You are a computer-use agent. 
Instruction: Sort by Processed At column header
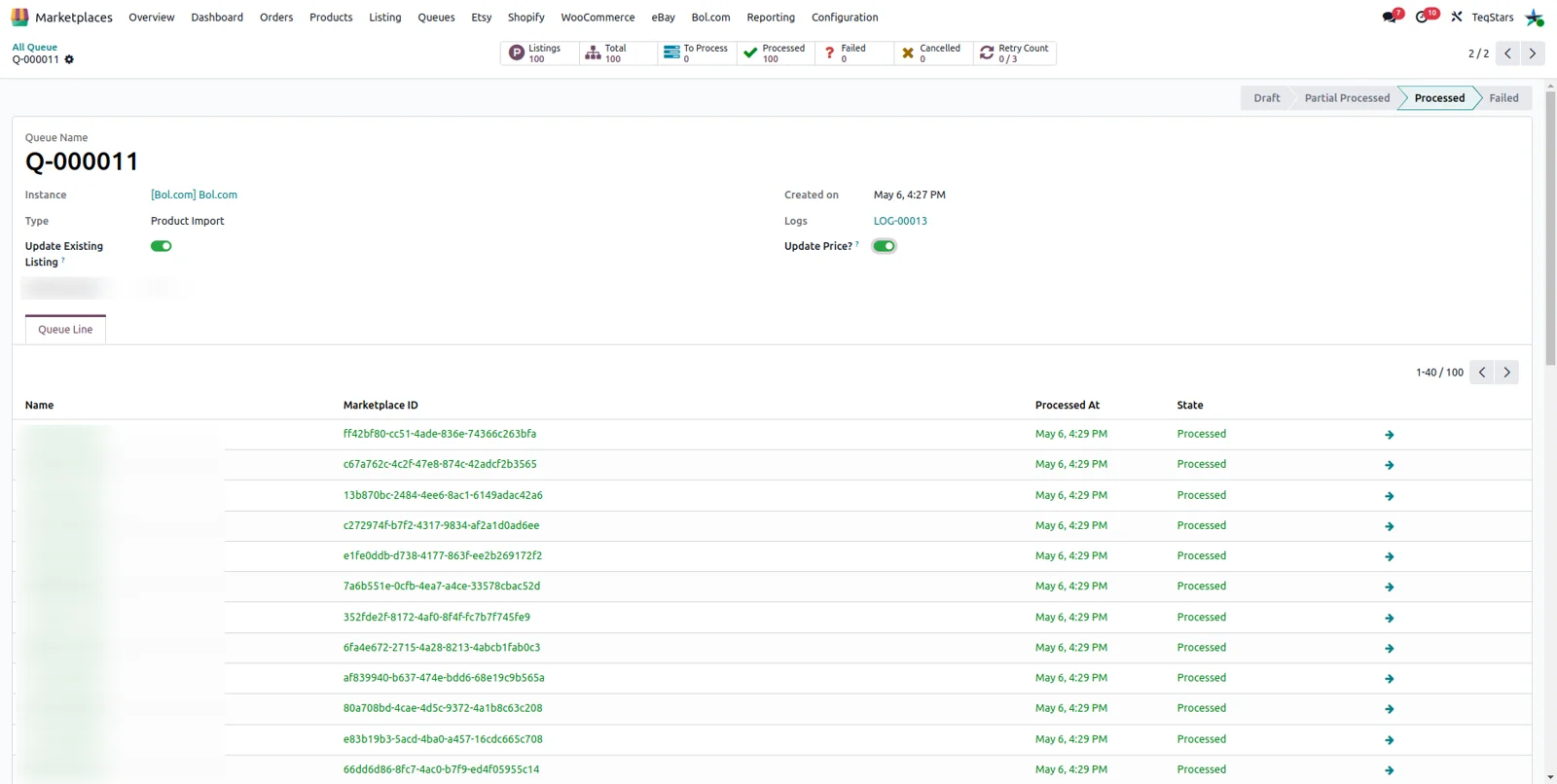click(1068, 406)
